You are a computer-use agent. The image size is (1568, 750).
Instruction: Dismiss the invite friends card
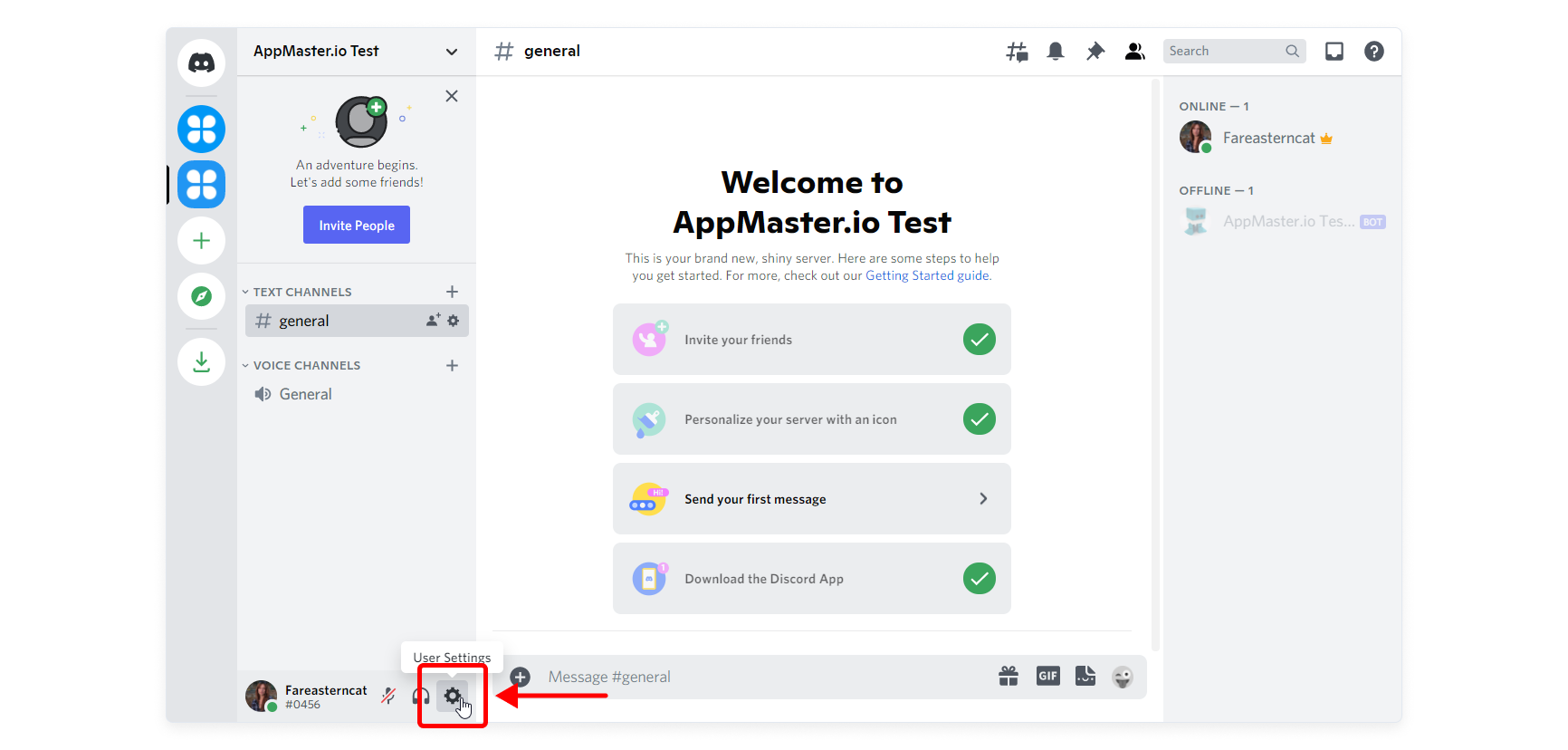[452, 96]
